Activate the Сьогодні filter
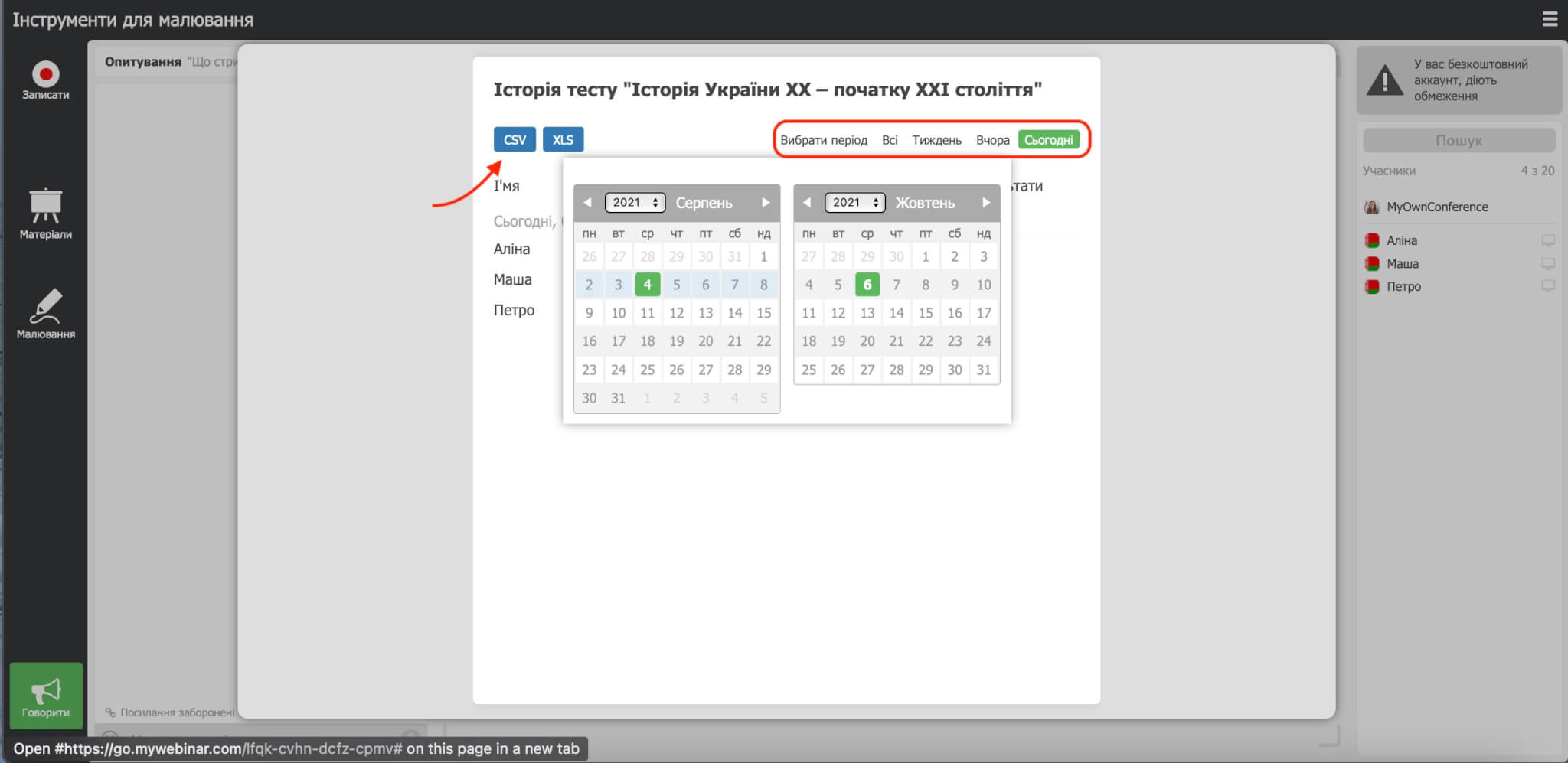The width and height of the screenshot is (1568, 763). pos(1048,140)
